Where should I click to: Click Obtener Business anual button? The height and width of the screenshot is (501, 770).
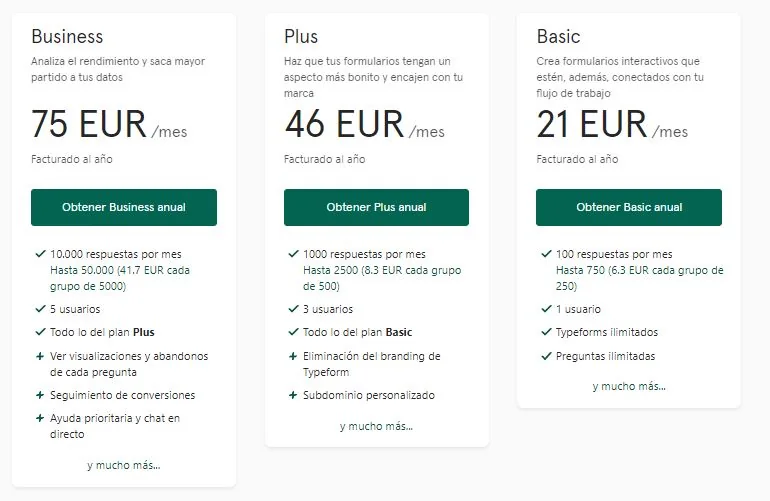click(x=124, y=207)
